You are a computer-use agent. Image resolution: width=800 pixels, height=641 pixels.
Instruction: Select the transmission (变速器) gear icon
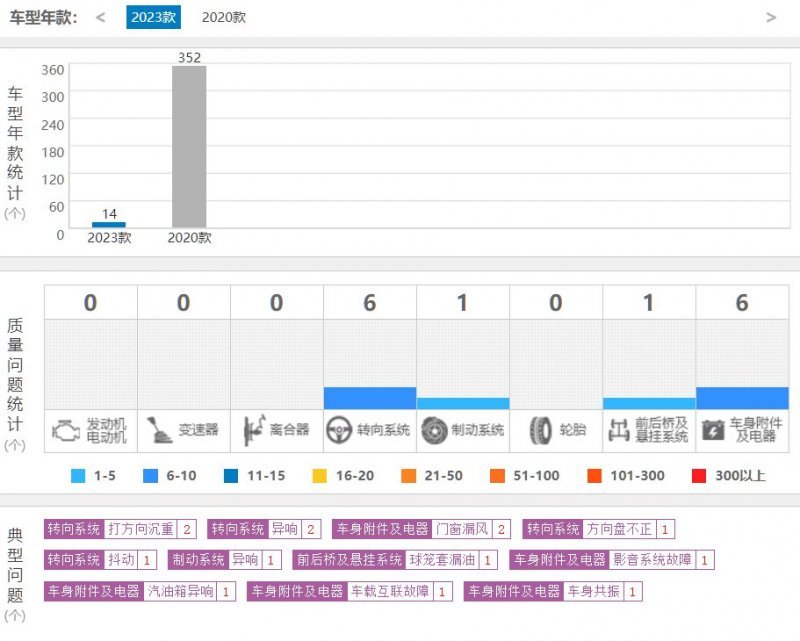click(158, 430)
